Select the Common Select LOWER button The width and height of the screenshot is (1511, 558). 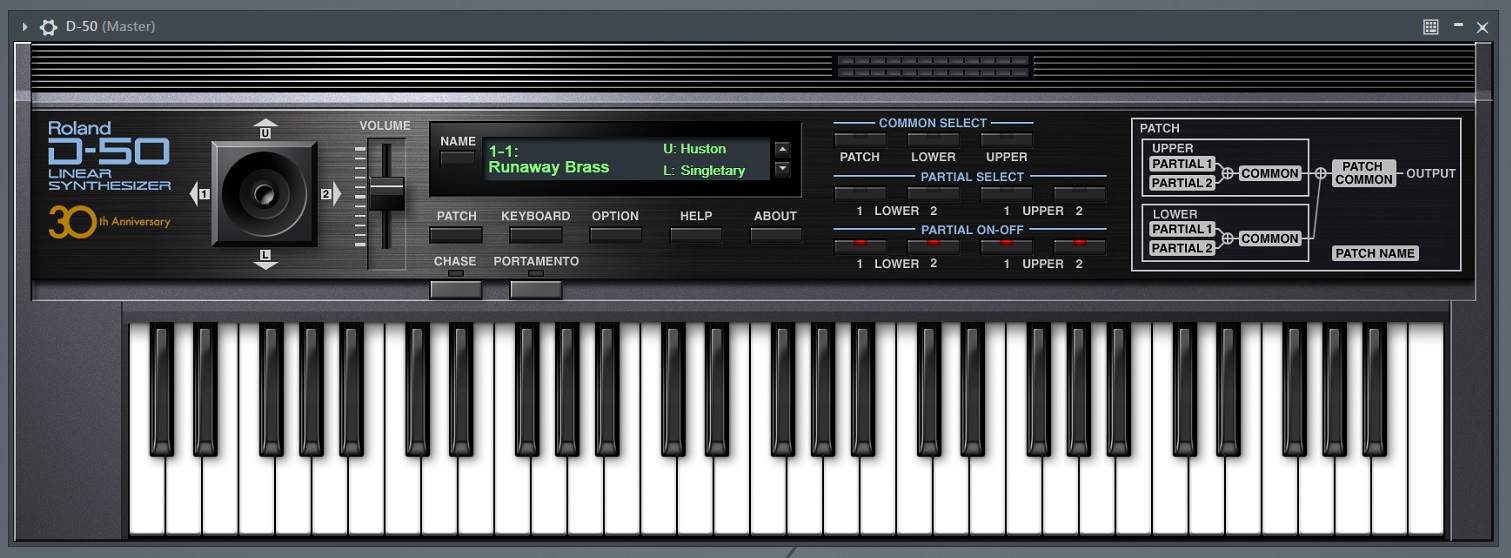(x=933, y=140)
